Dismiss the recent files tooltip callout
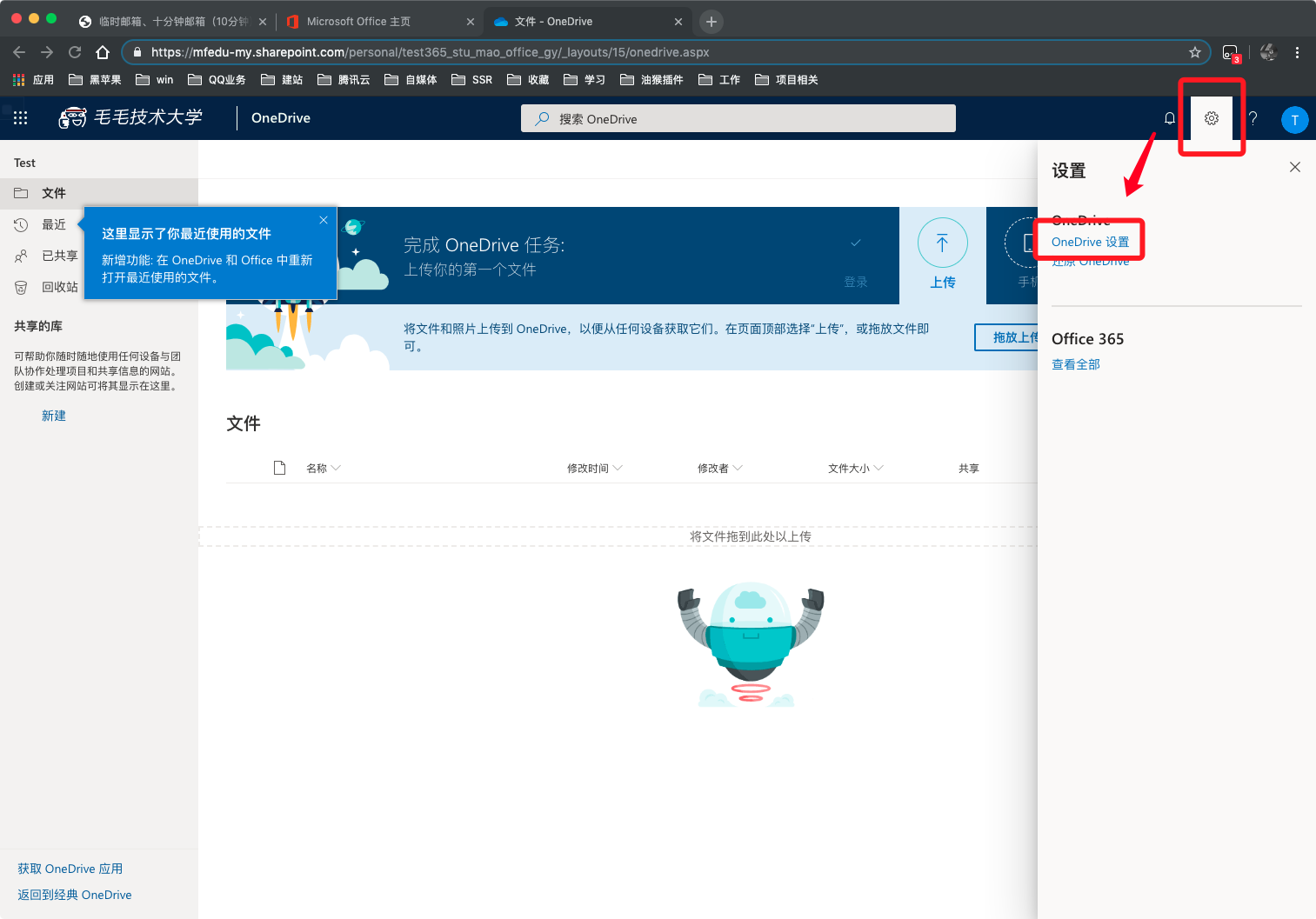The height and width of the screenshot is (919, 1316). coord(324,220)
